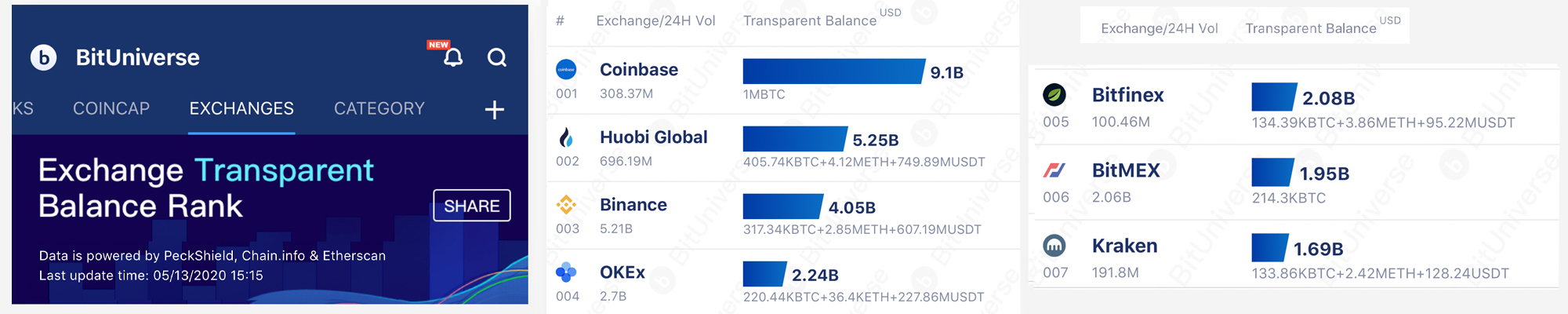Click the OKEx exchange logo
1568x314 pixels.
point(566,272)
